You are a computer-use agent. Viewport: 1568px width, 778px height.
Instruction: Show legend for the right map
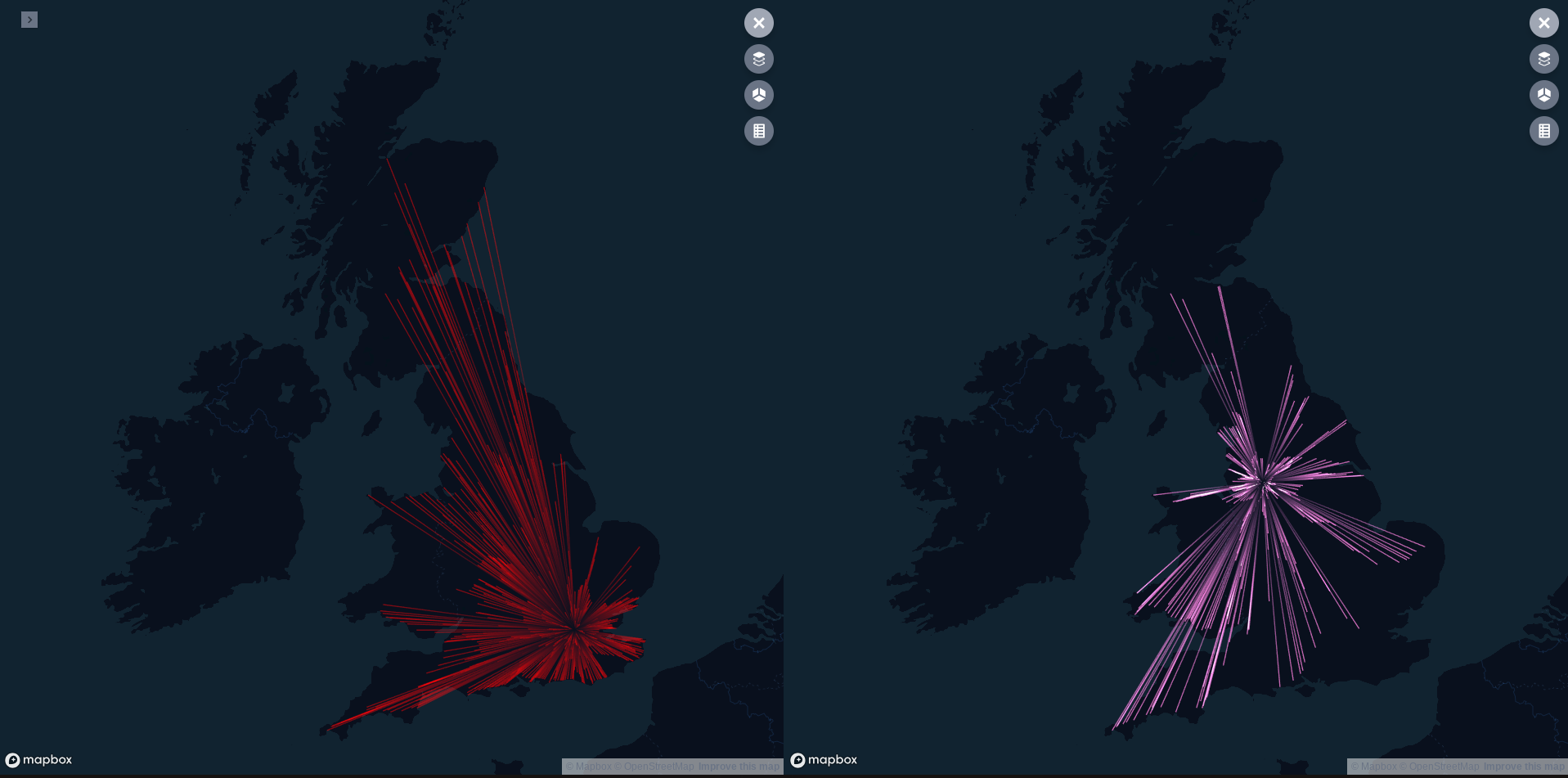(x=1543, y=131)
